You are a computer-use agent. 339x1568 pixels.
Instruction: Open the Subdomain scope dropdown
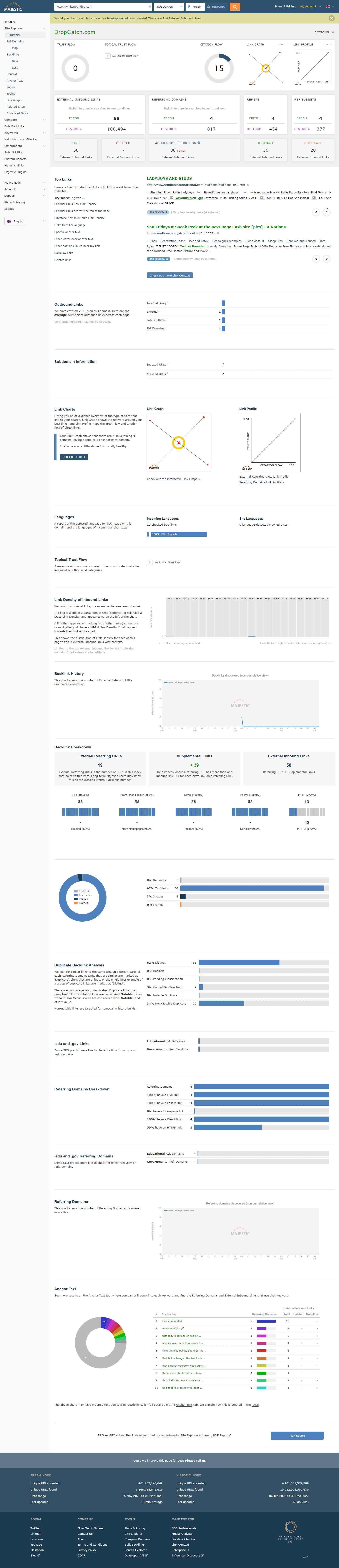(x=169, y=7)
